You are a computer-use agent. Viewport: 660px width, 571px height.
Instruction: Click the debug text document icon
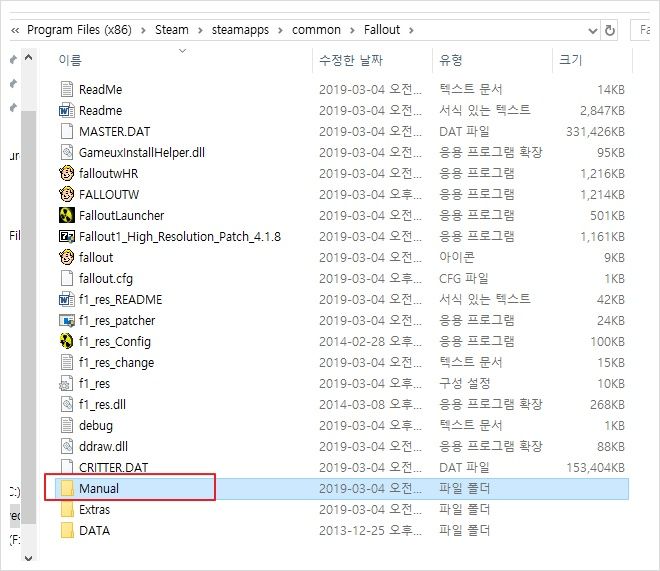pos(67,425)
